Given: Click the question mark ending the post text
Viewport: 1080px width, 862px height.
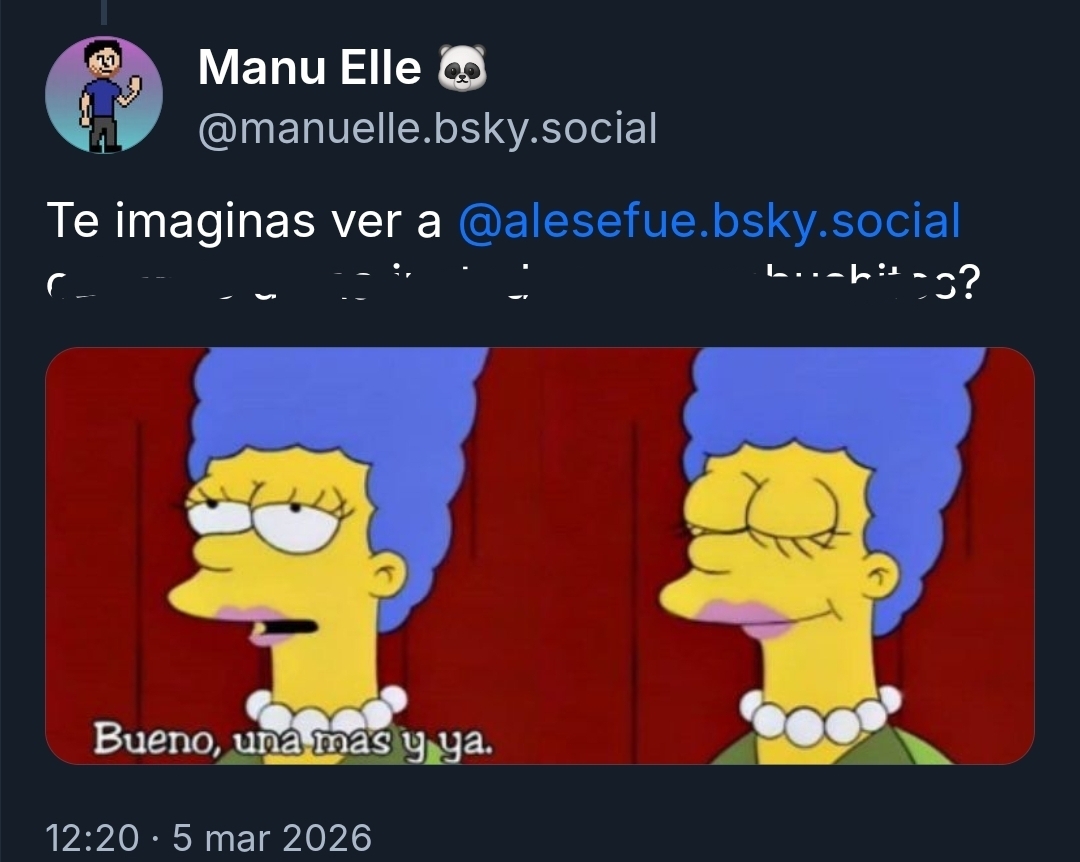Looking at the screenshot, I should point(968,283).
